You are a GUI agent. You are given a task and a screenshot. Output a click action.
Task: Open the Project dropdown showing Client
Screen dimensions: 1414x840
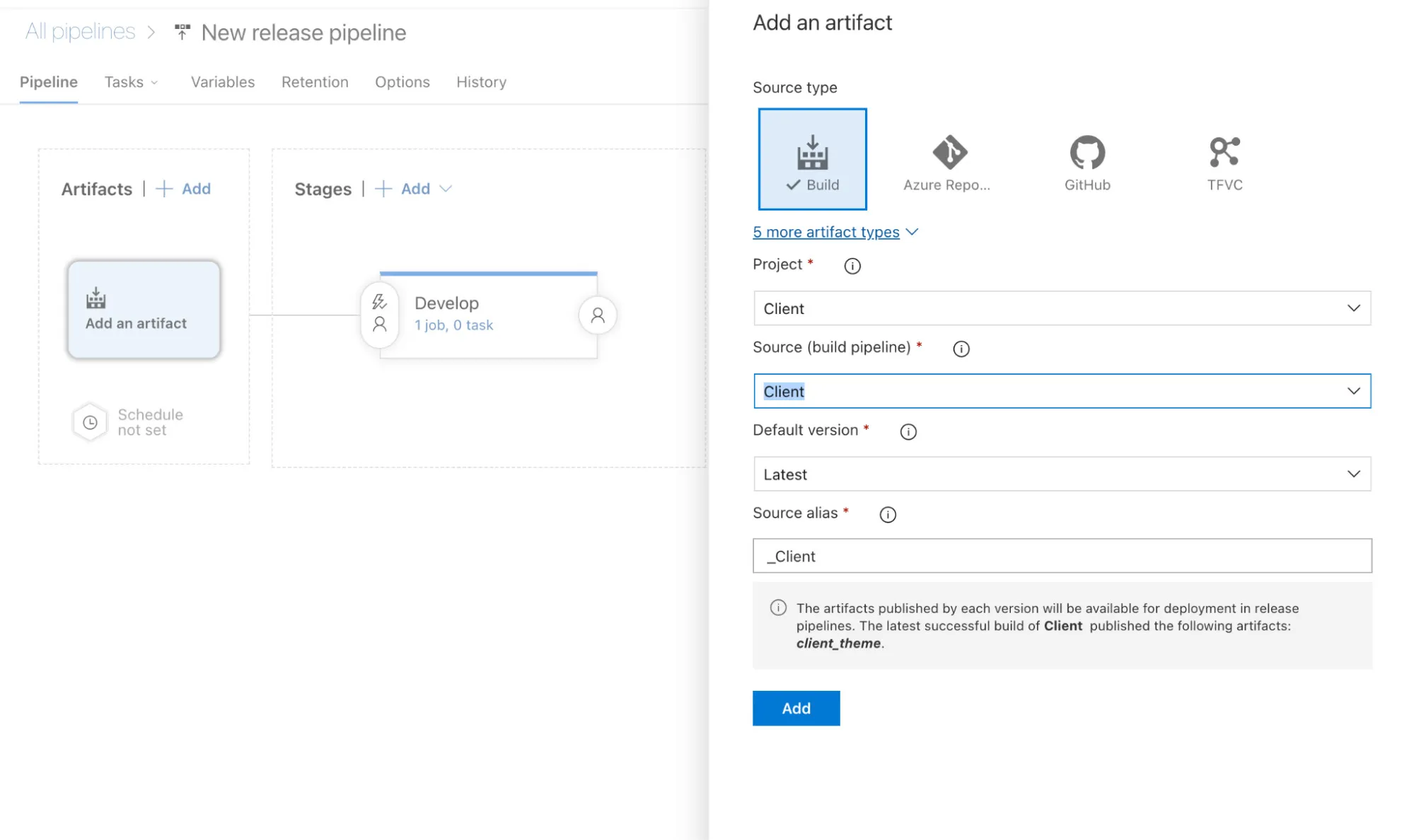(1061, 308)
